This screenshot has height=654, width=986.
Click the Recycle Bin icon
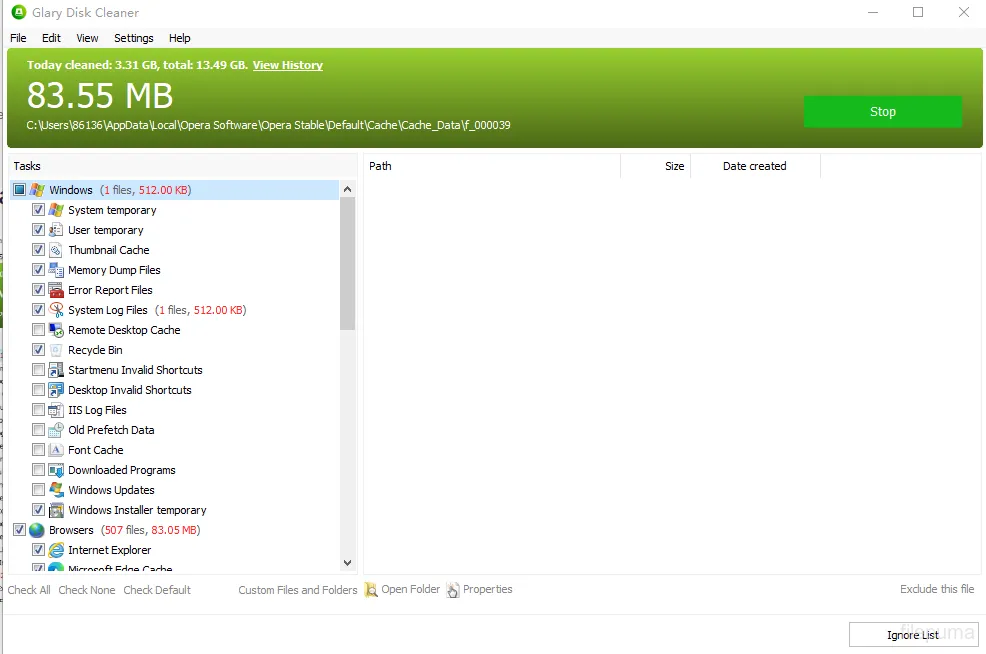tap(56, 350)
